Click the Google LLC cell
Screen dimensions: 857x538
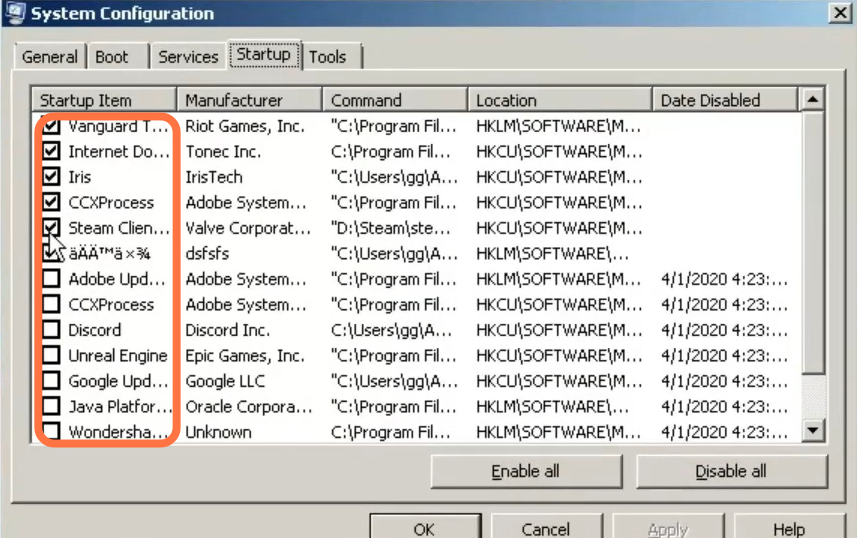pos(225,381)
